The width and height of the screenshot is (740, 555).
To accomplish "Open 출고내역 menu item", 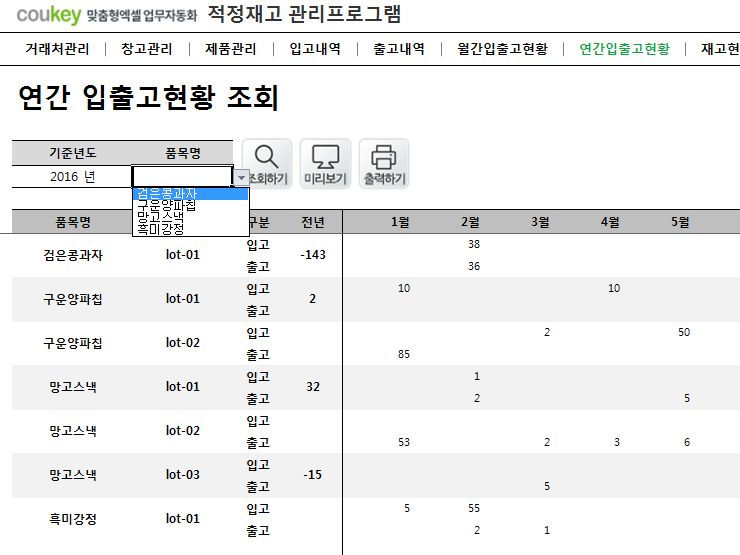I will tap(399, 49).
